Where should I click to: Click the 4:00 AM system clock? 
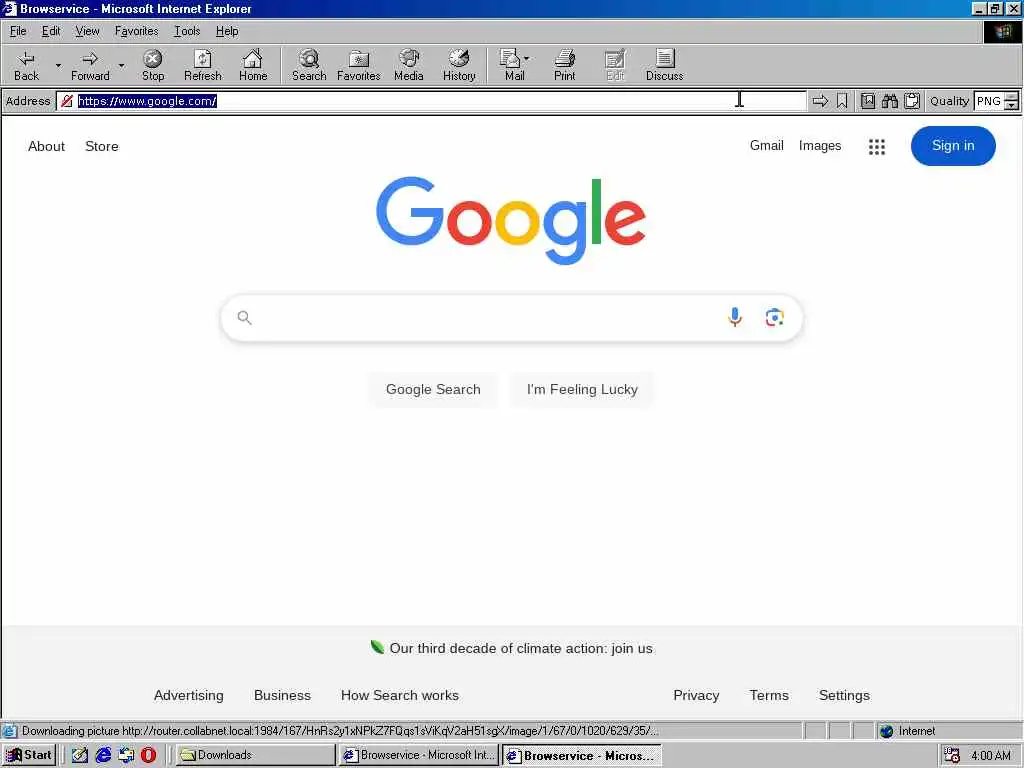pyautogui.click(x=991, y=756)
